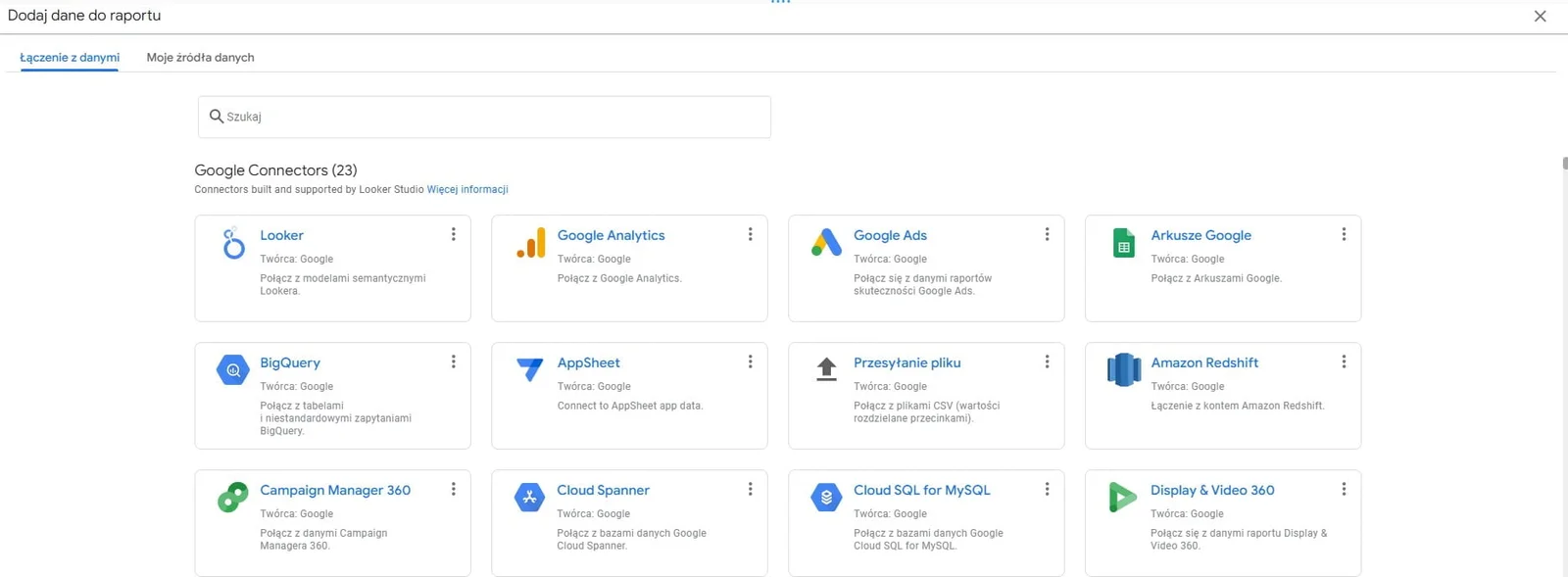Click the Cloud Spanner hexagon icon
Image resolution: width=1568 pixels, height=577 pixels.
pos(529,498)
